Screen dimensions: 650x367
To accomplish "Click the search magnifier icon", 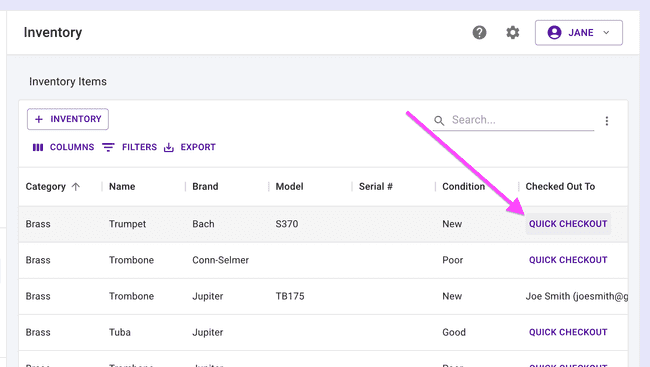I will click(x=439, y=121).
